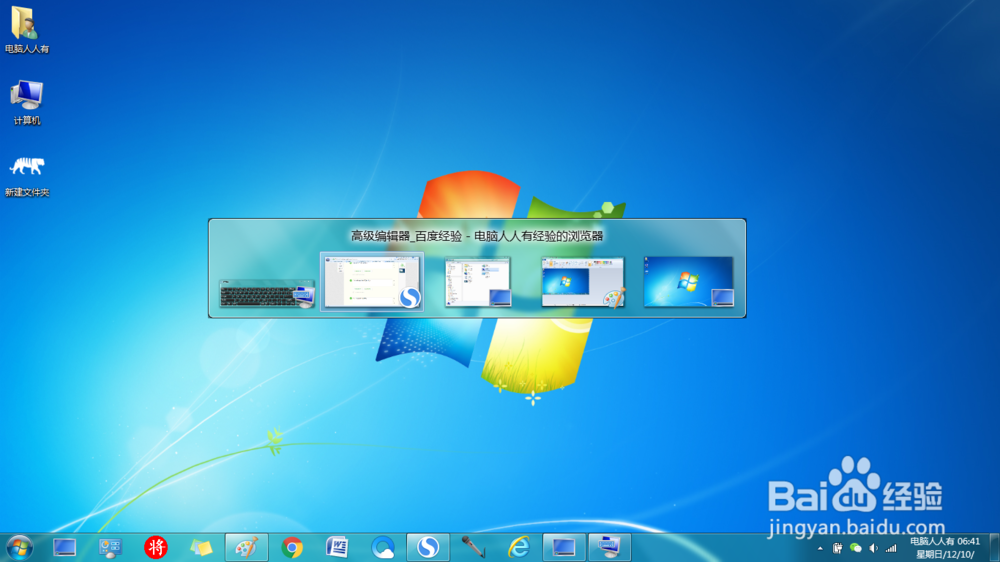Screen dimensions: 1000x562
Task: Open the 新建文件夹 tiger icon
Action: coord(27,175)
